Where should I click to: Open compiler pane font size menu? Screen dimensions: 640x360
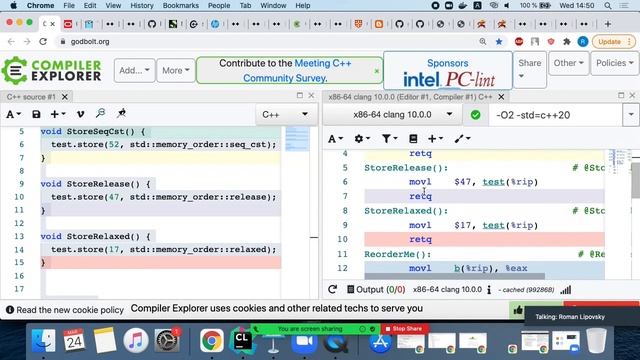coord(336,139)
